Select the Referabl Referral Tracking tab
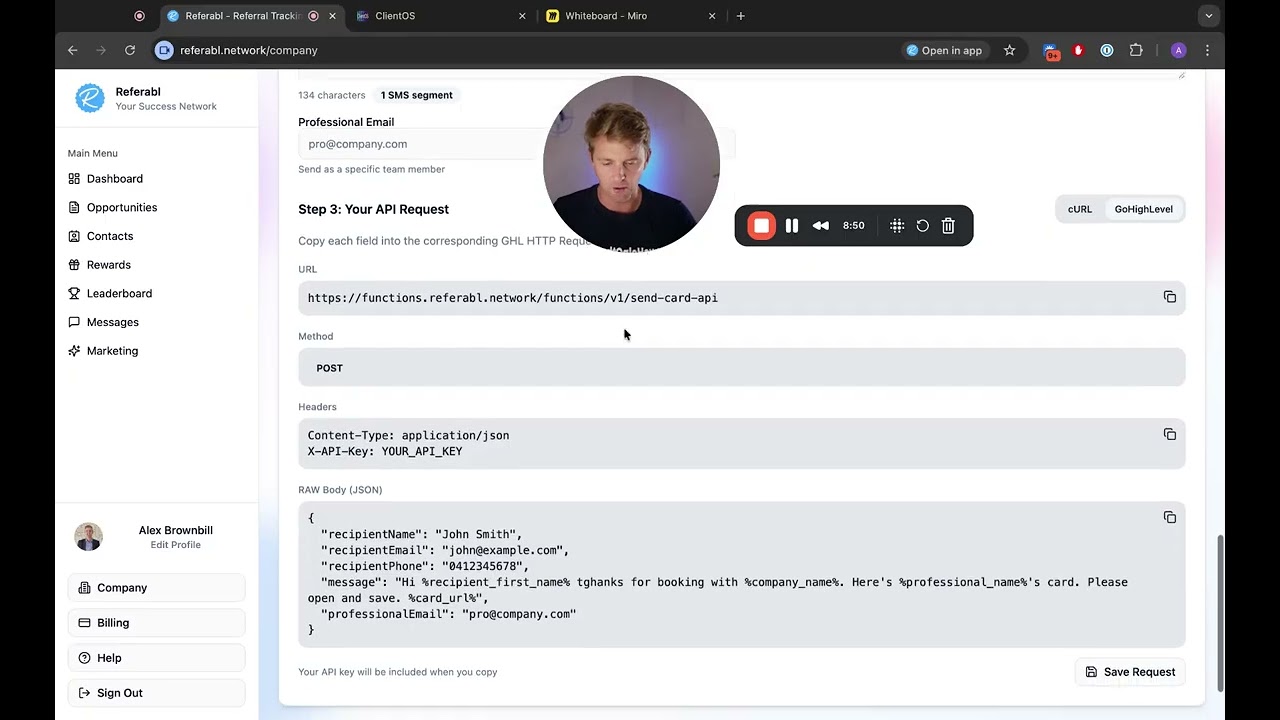This screenshot has height=720, width=1280. [x=252, y=16]
